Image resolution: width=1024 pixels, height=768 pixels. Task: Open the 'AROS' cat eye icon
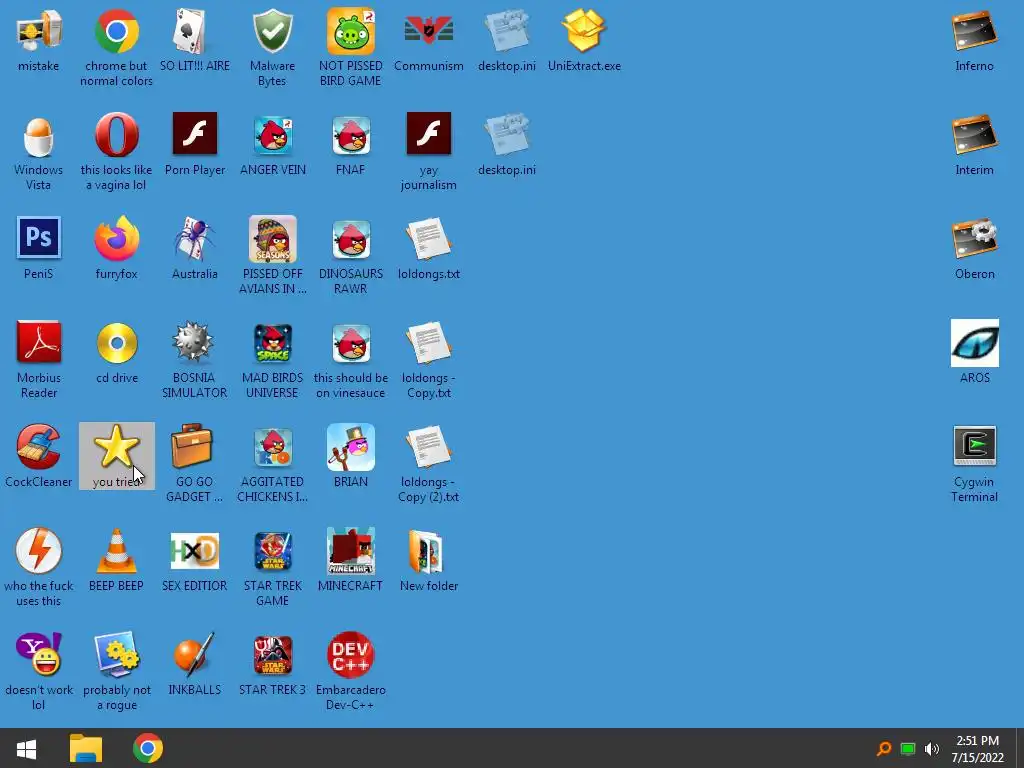pos(974,343)
